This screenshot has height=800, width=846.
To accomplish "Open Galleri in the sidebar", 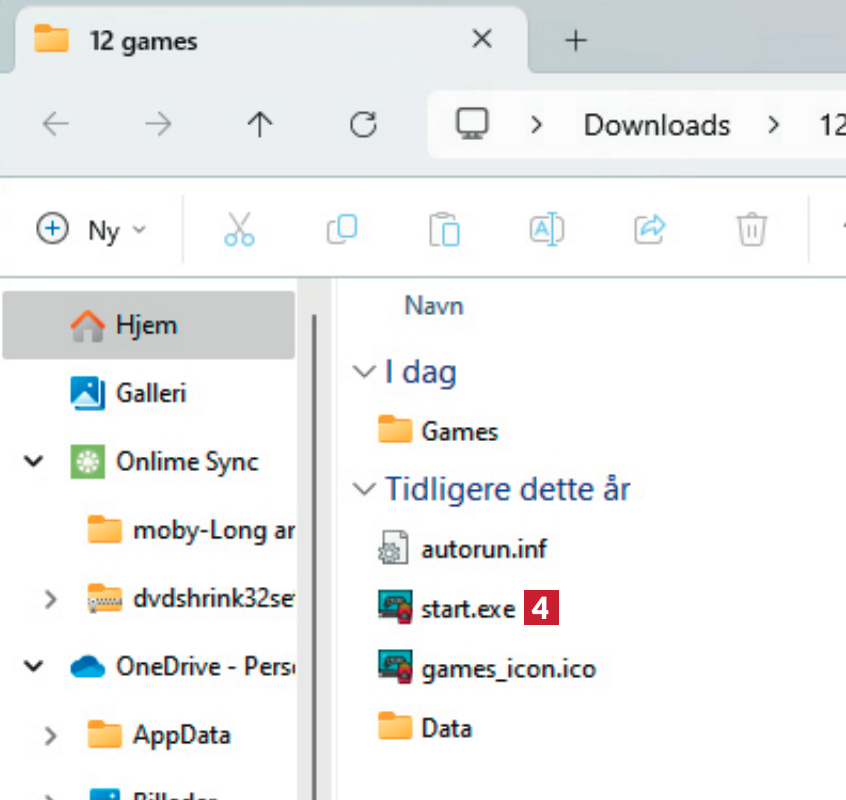I will (150, 393).
